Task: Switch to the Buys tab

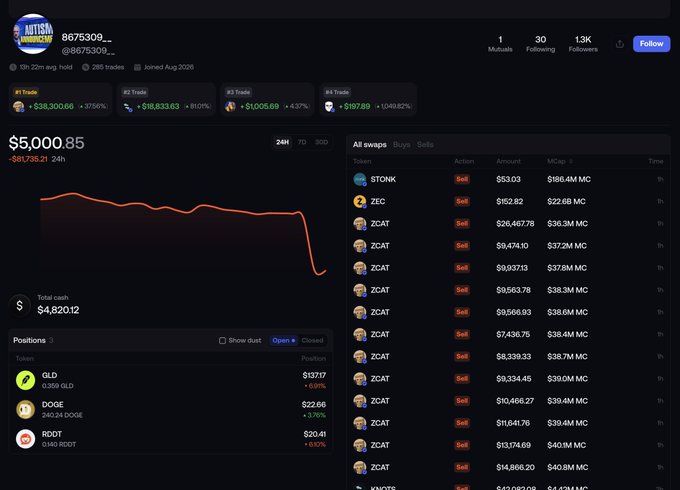Action: point(402,144)
